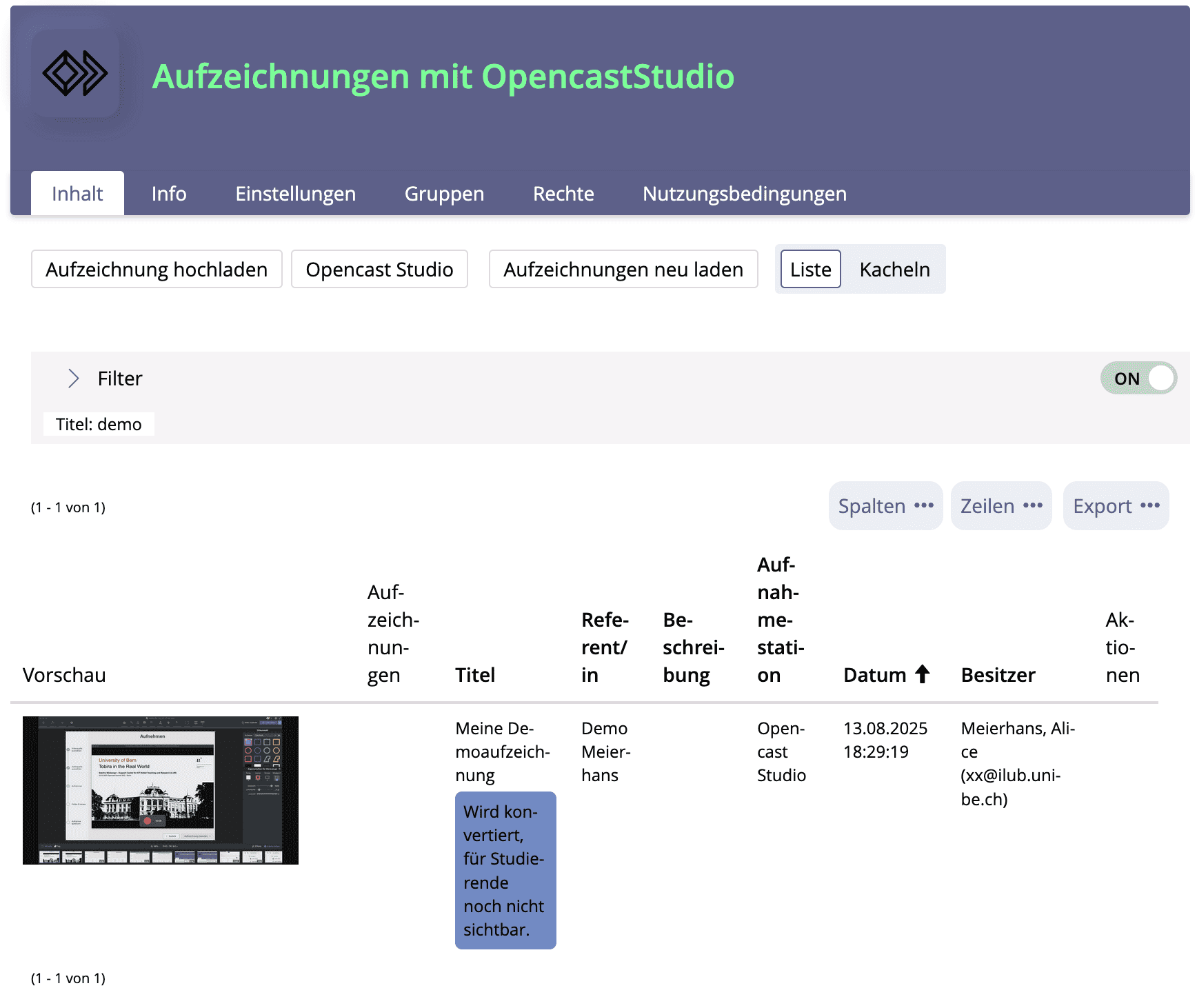
Task: Turn off the Filter ON switch
Action: 1138,379
